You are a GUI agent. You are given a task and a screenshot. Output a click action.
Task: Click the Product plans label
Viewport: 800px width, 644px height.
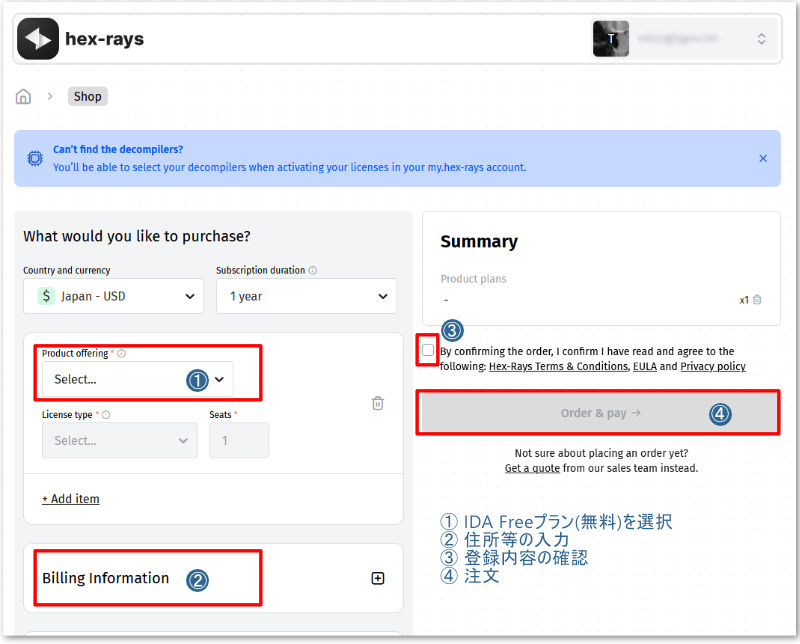[473, 279]
